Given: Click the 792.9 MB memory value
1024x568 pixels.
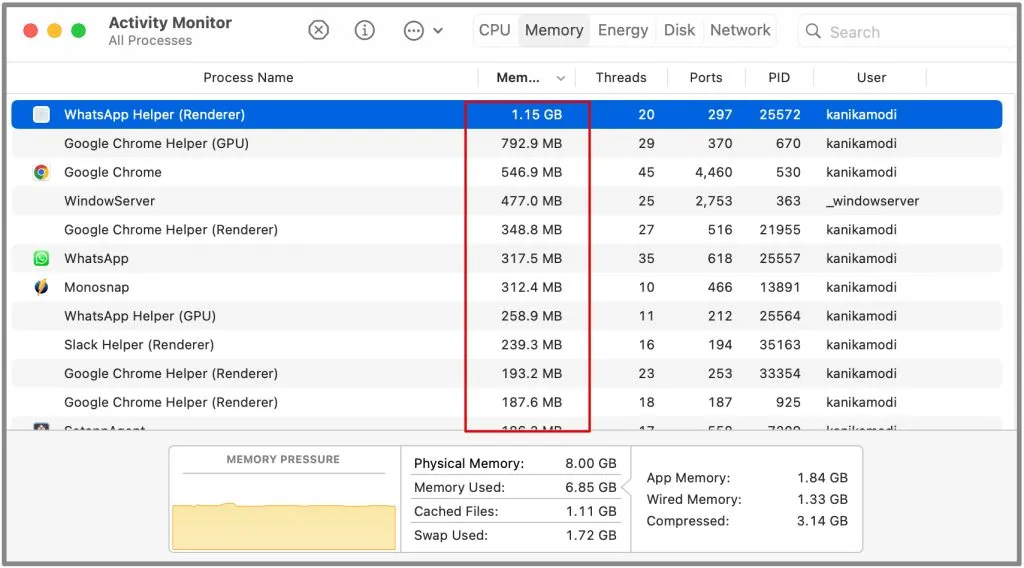Looking at the screenshot, I should (531, 144).
